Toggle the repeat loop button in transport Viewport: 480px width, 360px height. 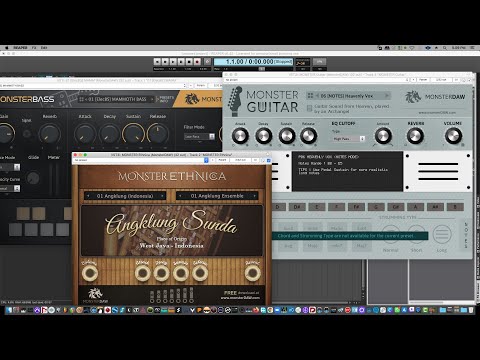(x=207, y=62)
